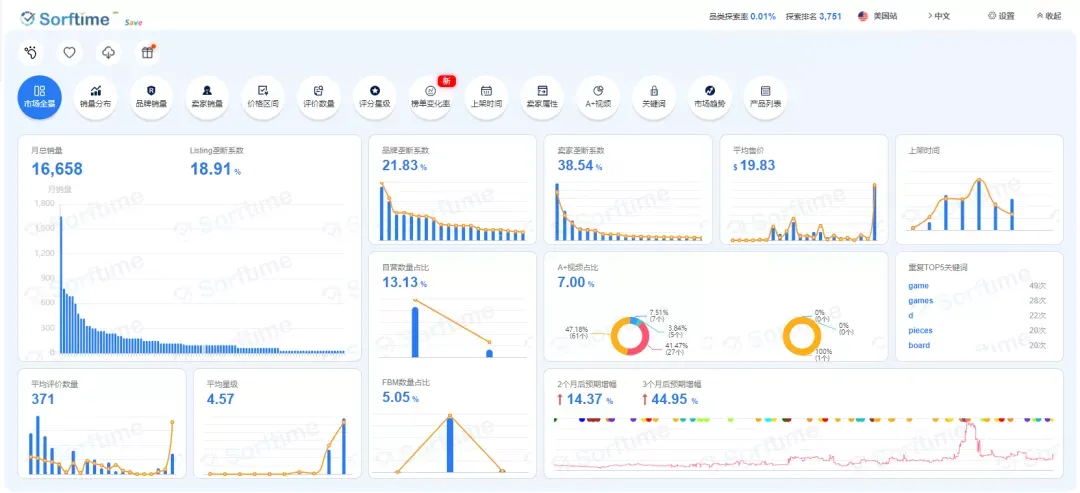Open the 卖家销量 seller icon
Screen dimensions: 1080x493
(207, 97)
